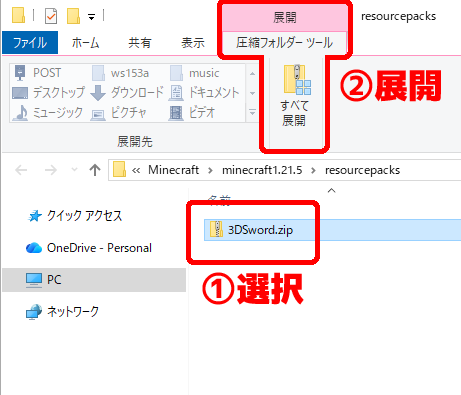Image resolution: width=461 pixels, height=395 pixels.
Task: Click the new folder quick access icon
Action: pos(73,16)
